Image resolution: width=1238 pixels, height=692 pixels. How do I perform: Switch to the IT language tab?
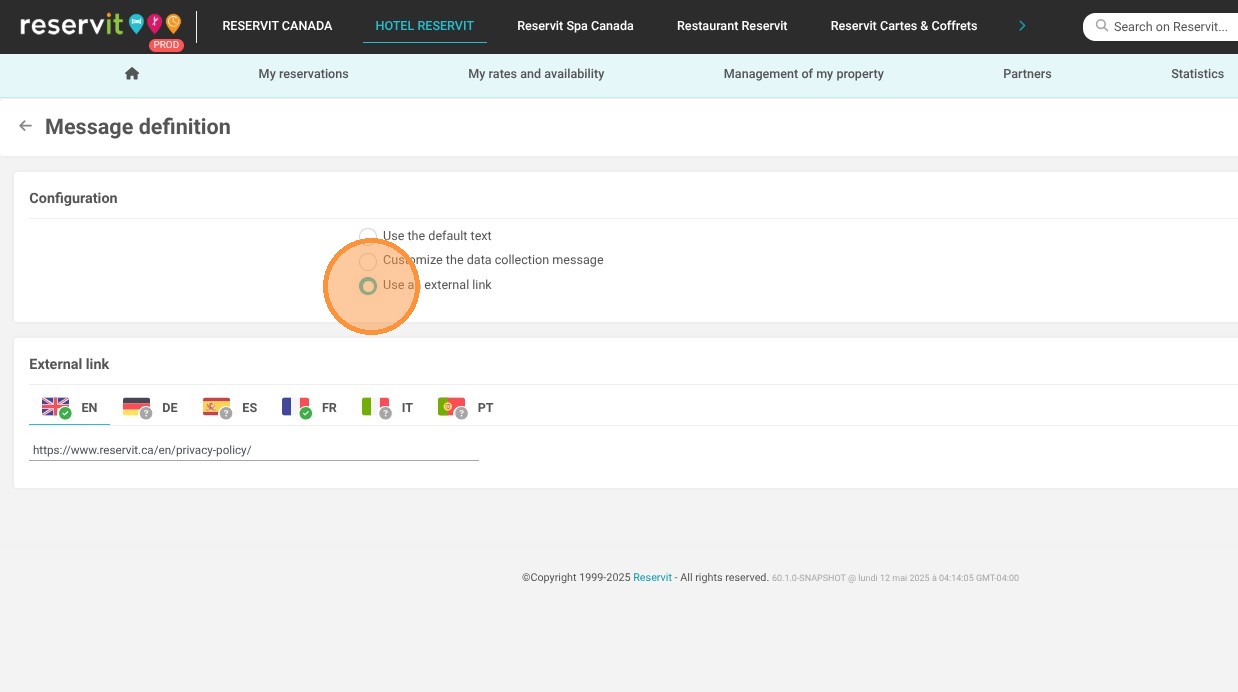tap(388, 407)
